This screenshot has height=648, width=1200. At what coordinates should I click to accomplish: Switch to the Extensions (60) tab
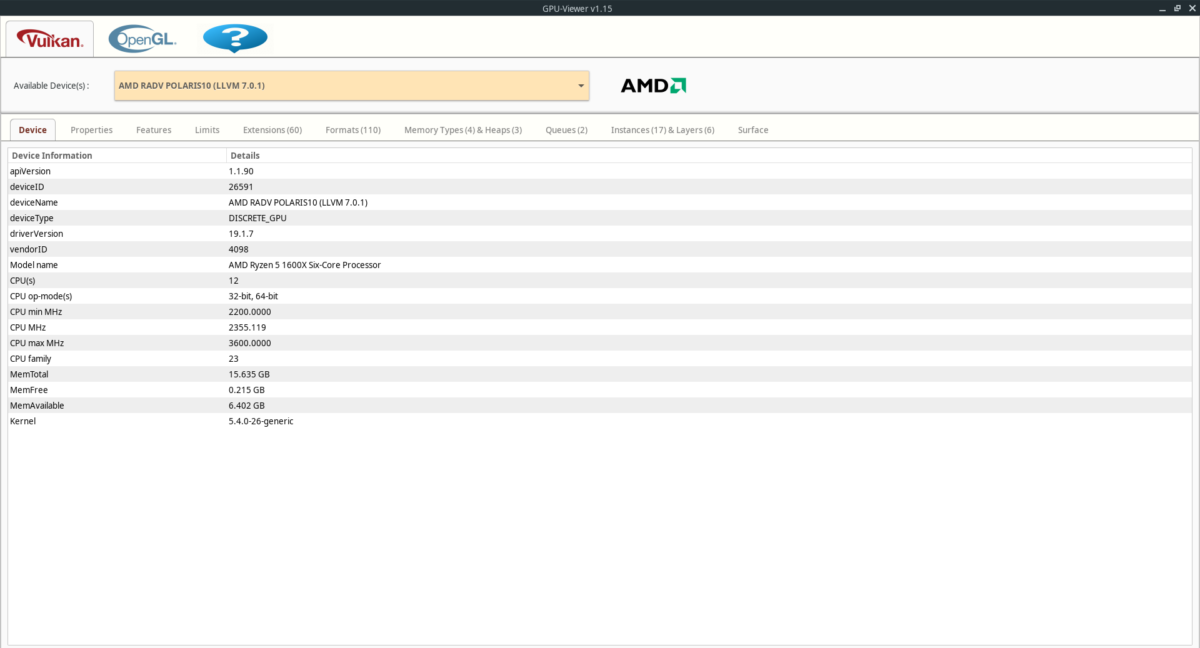coord(271,129)
